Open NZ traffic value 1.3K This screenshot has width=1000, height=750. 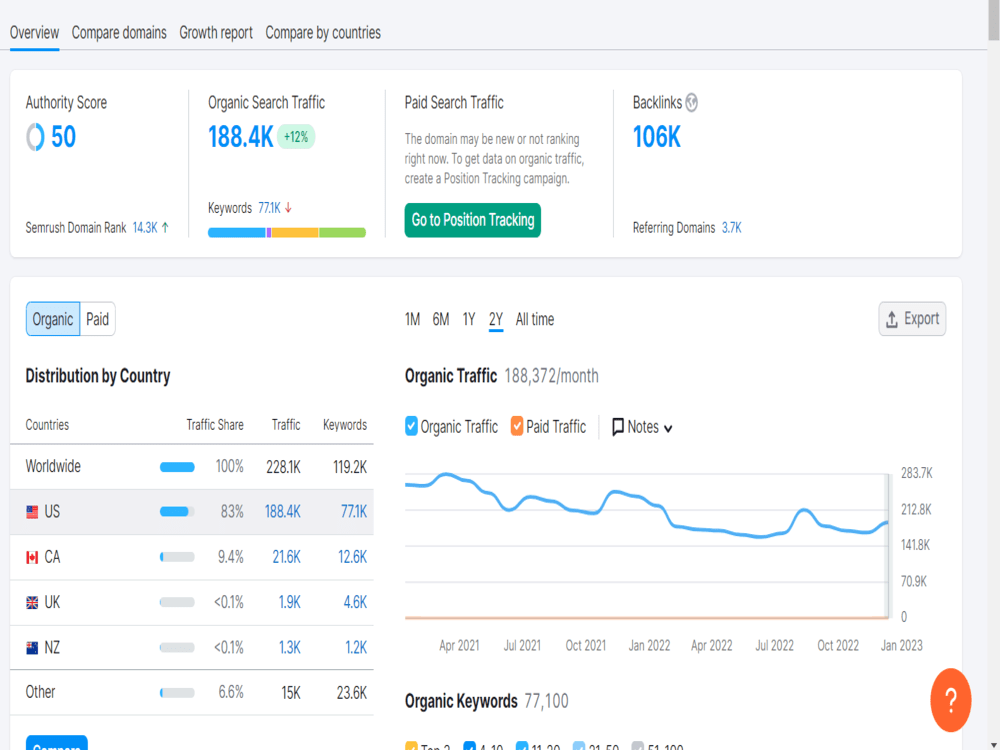[x=290, y=648]
